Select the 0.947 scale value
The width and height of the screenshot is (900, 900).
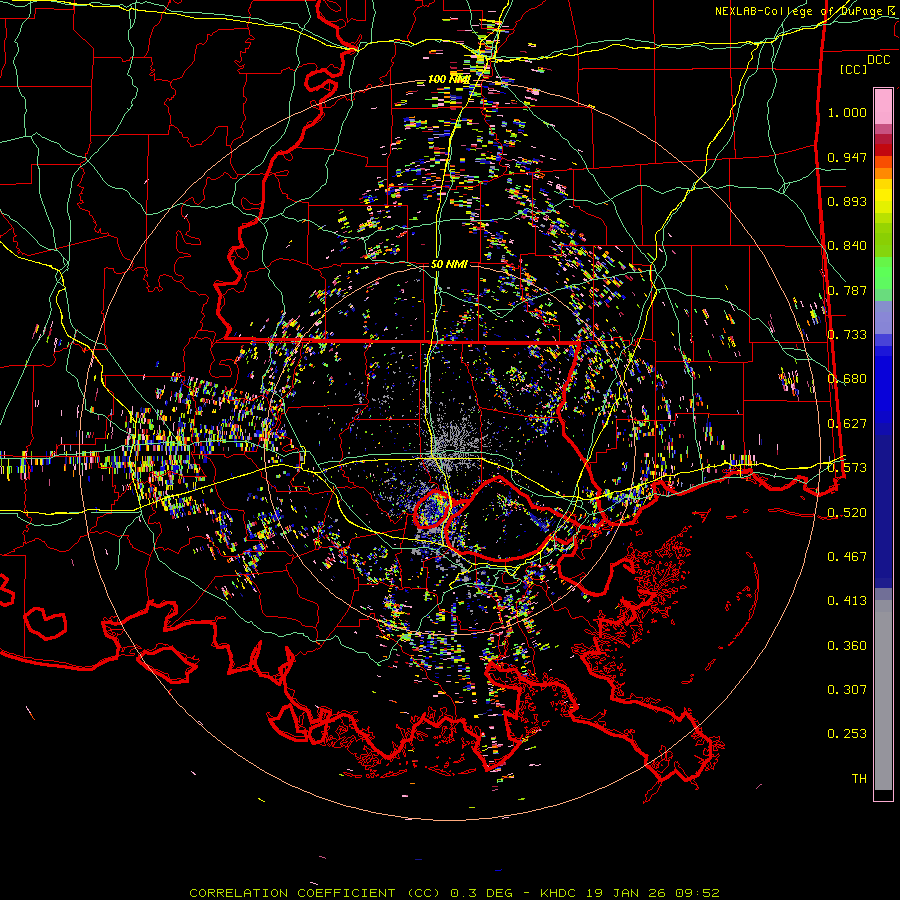point(847,157)
